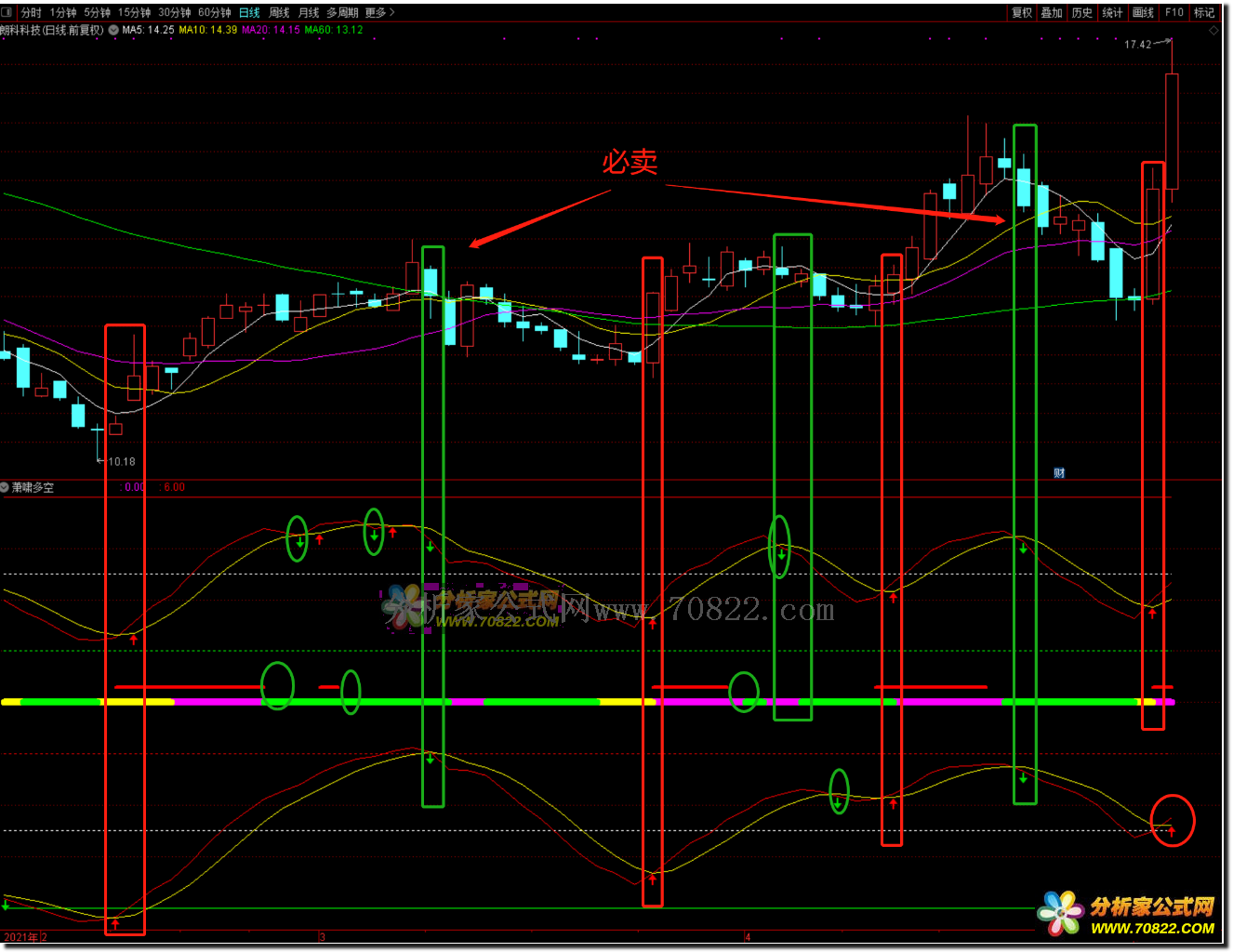Toggle the side panel icon at top-left
The image size is (1233, 952).
pyautogui.click(x=7, y=12)
